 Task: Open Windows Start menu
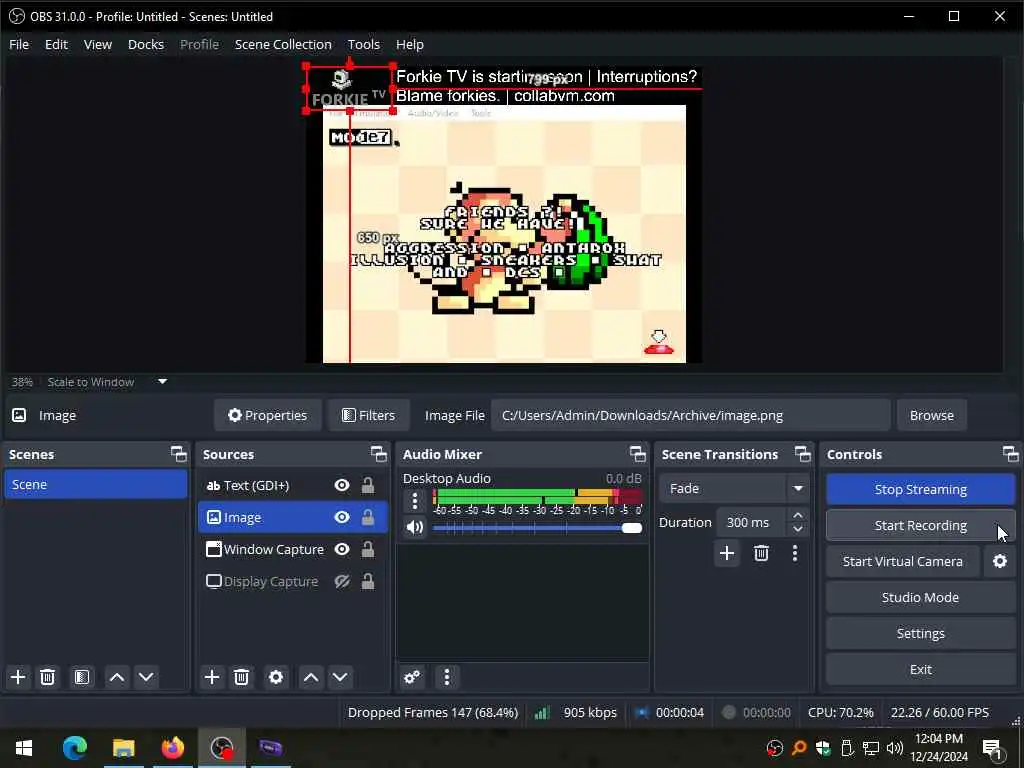pos(24,748)
